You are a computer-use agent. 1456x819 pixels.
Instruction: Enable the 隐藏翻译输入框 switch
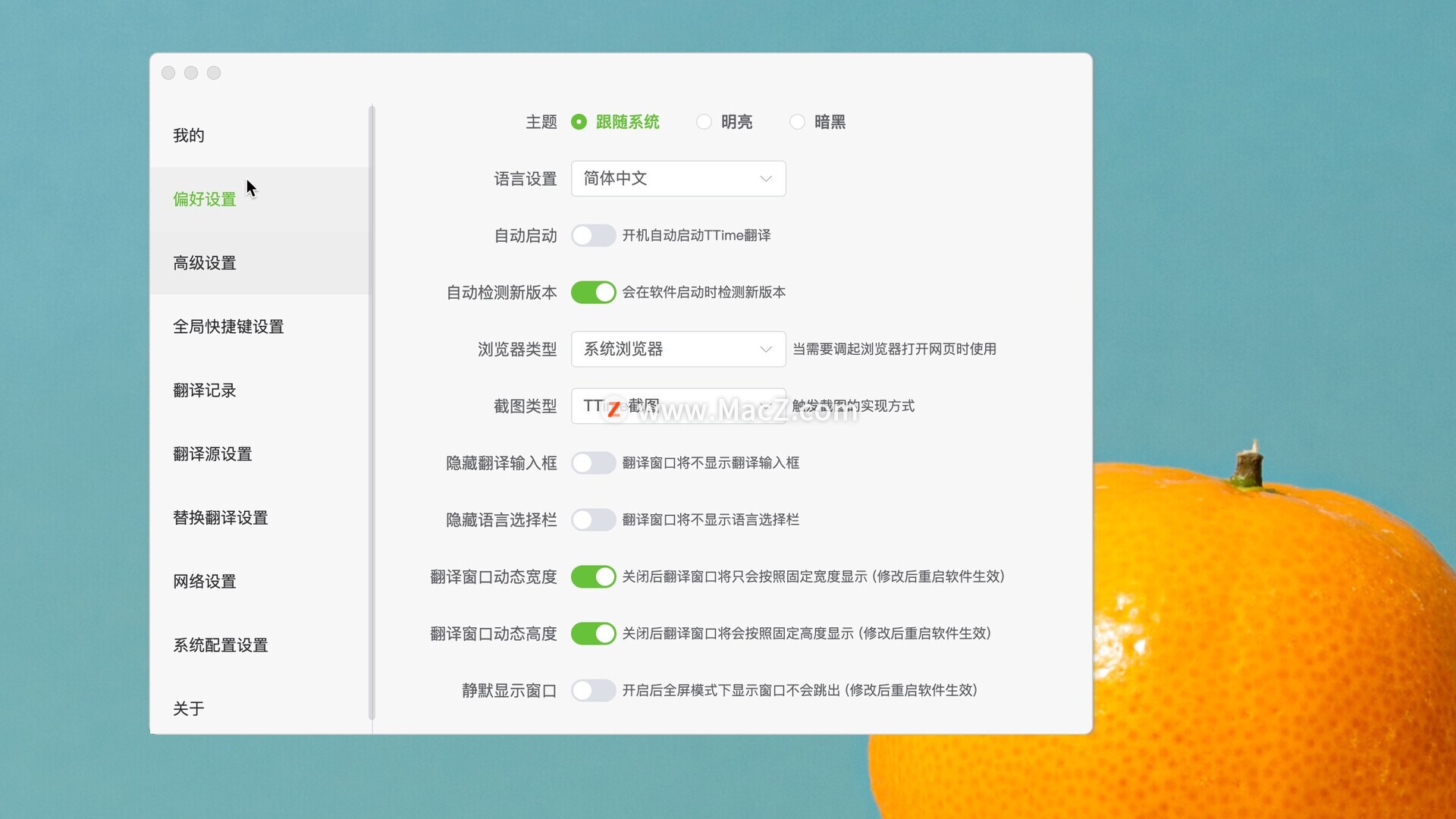pyautogui.click(x=593, y=463)
